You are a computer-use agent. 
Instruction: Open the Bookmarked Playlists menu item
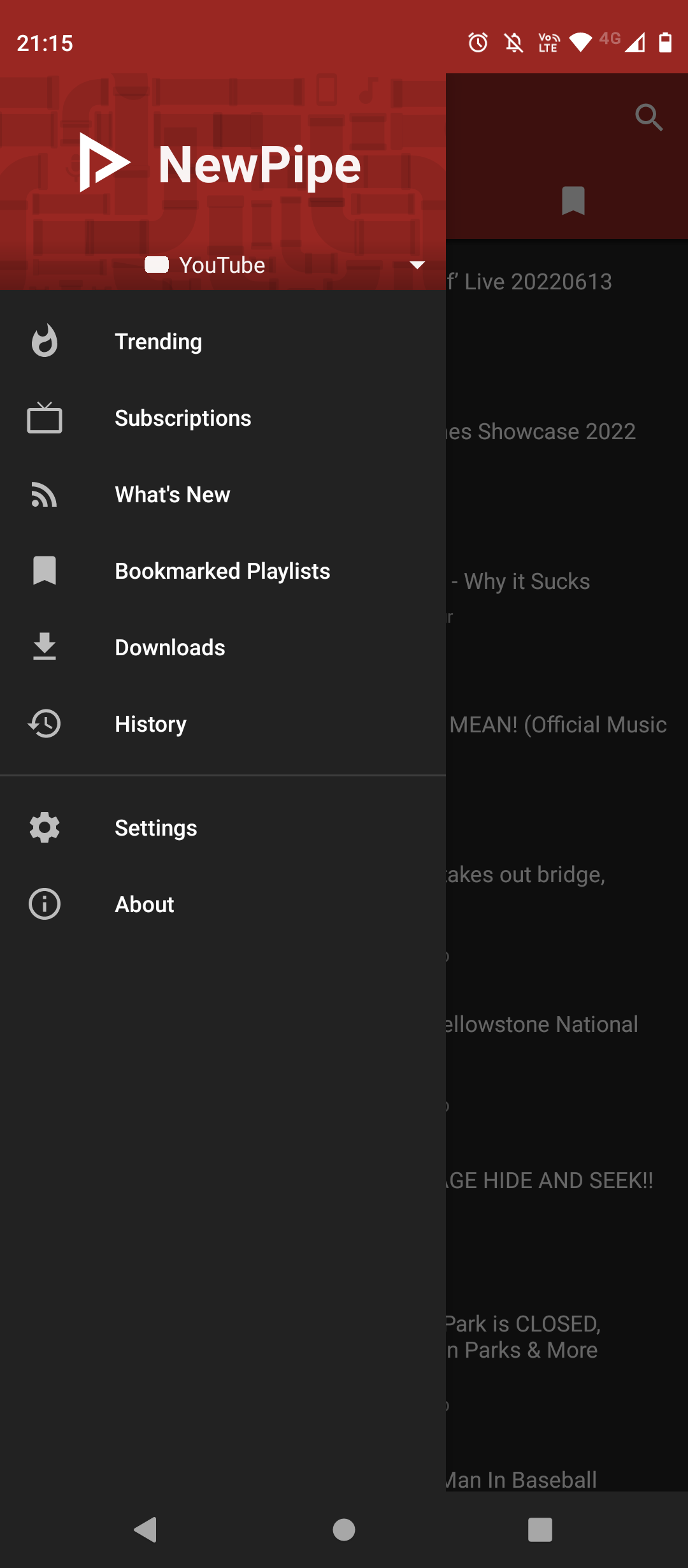coord(223,571)
